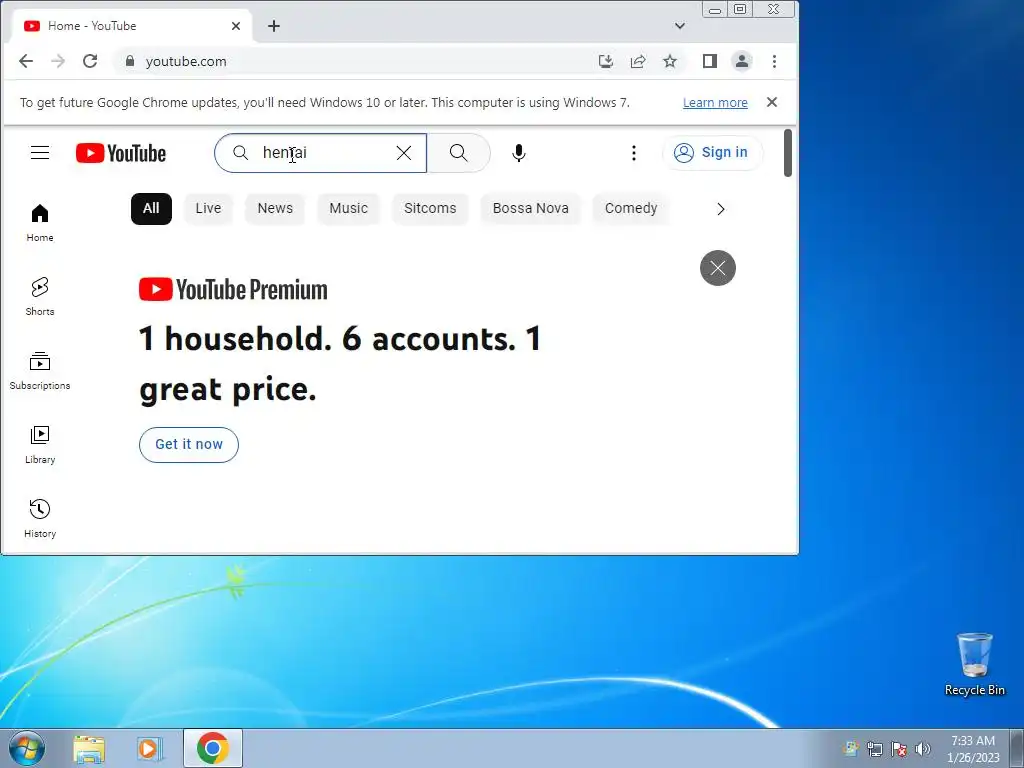
Task: Bookmark this tab with the star icon
Action: point(670,61)
